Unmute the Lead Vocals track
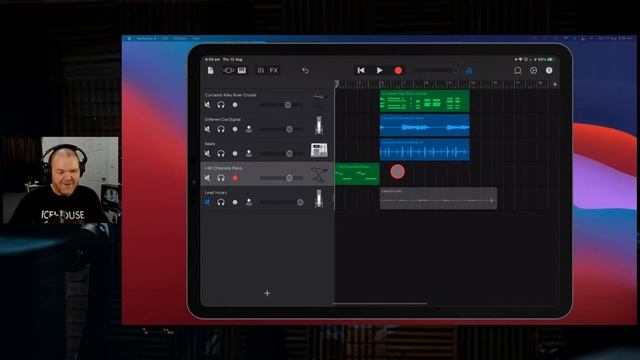The width and height of the screenshot is (640, 360). tap(207, 202)
